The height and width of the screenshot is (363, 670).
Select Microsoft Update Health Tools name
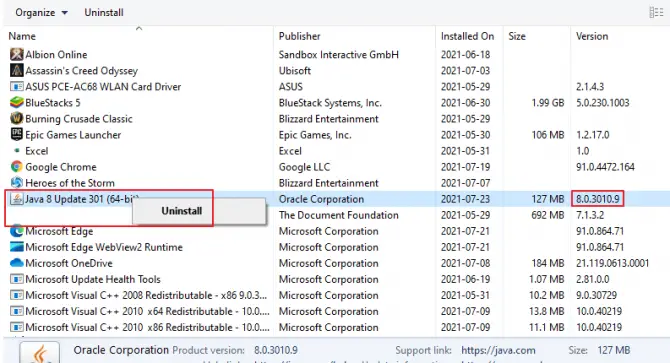click(93, 279)
